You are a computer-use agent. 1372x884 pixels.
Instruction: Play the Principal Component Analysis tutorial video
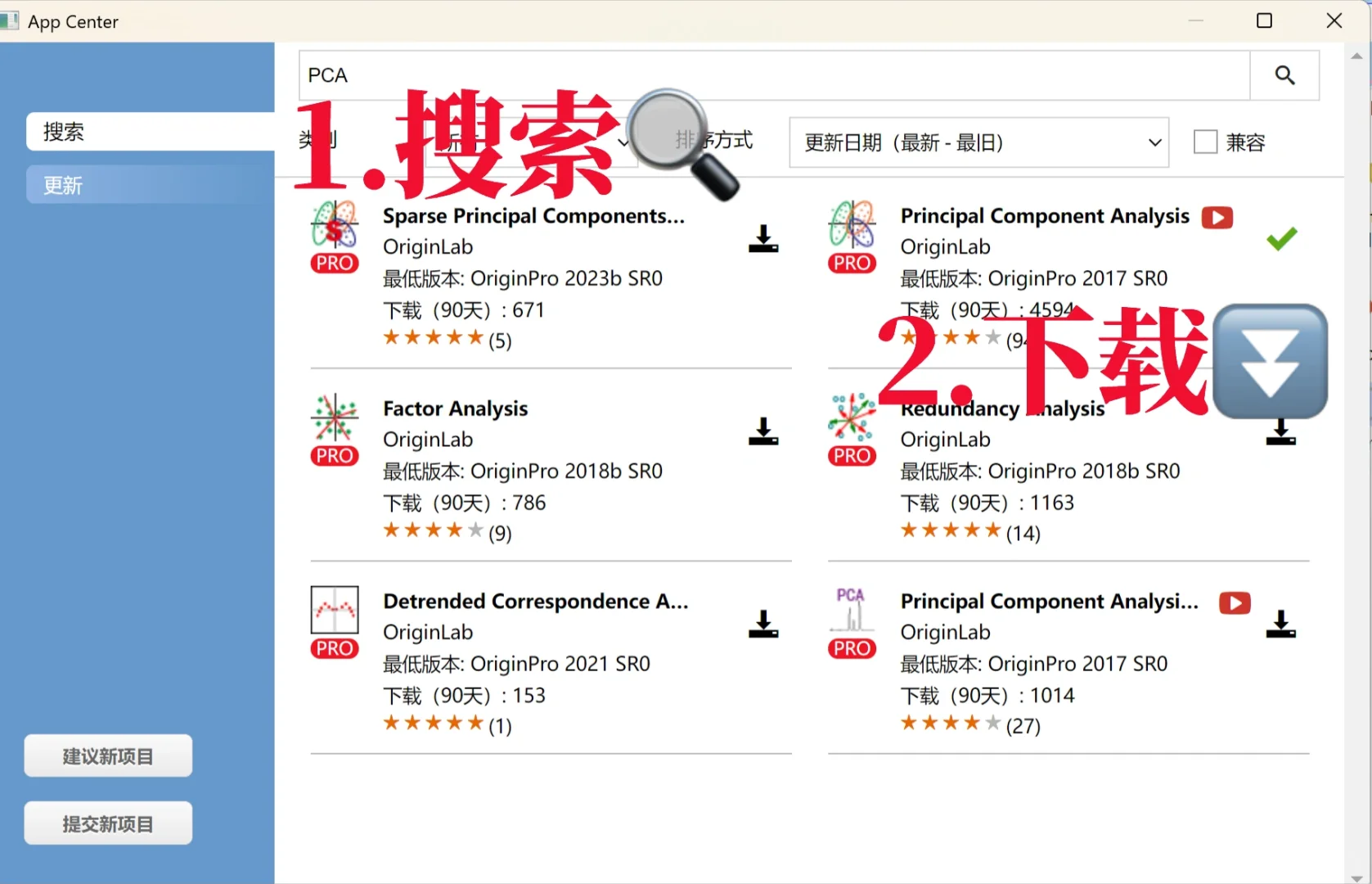[x=1217, y=218]
